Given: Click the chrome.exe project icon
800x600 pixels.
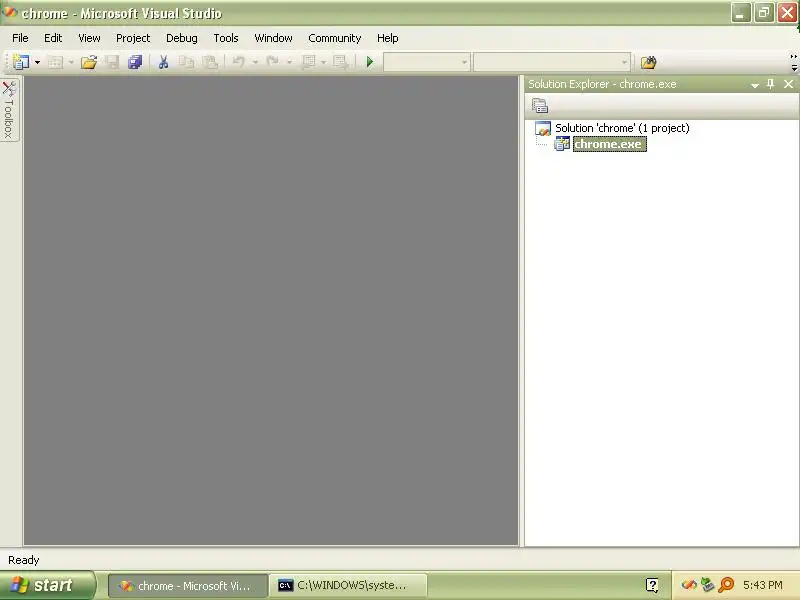Looking at the screenshot, I should click(x=562, y=144).
